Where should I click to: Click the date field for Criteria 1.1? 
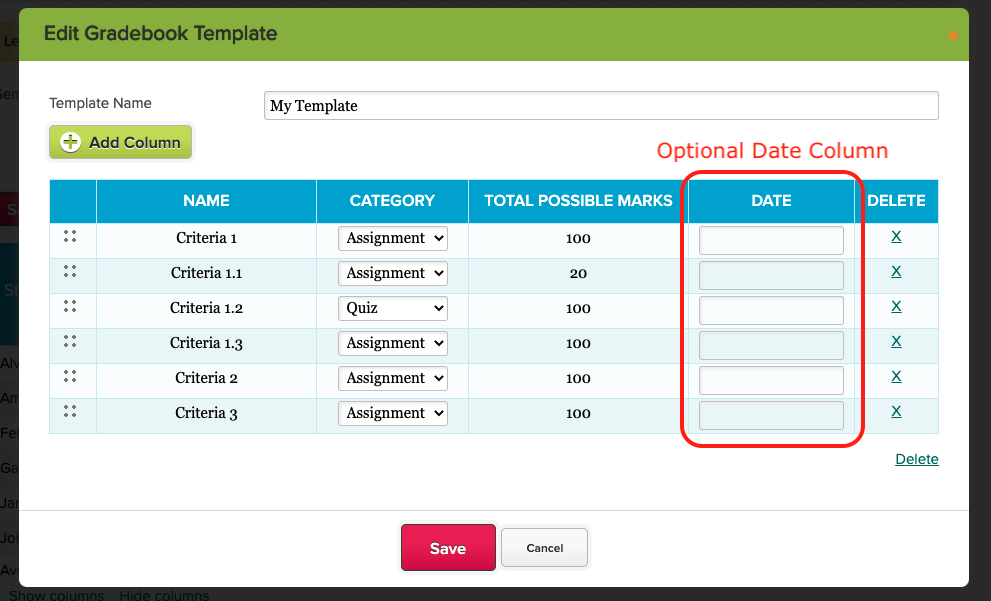[x=771, y=275]
